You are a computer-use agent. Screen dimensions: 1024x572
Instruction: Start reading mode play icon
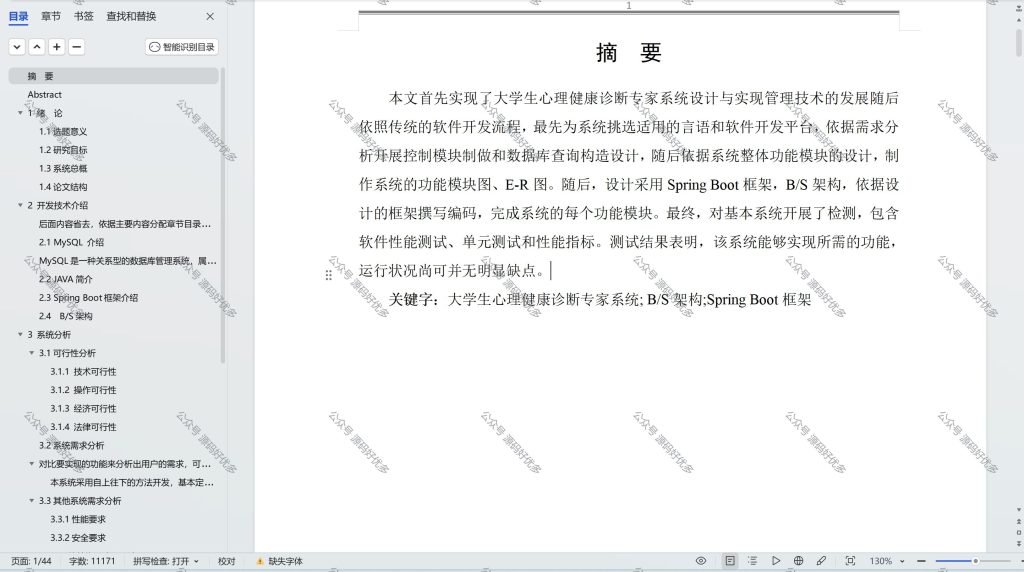point(775,561)
